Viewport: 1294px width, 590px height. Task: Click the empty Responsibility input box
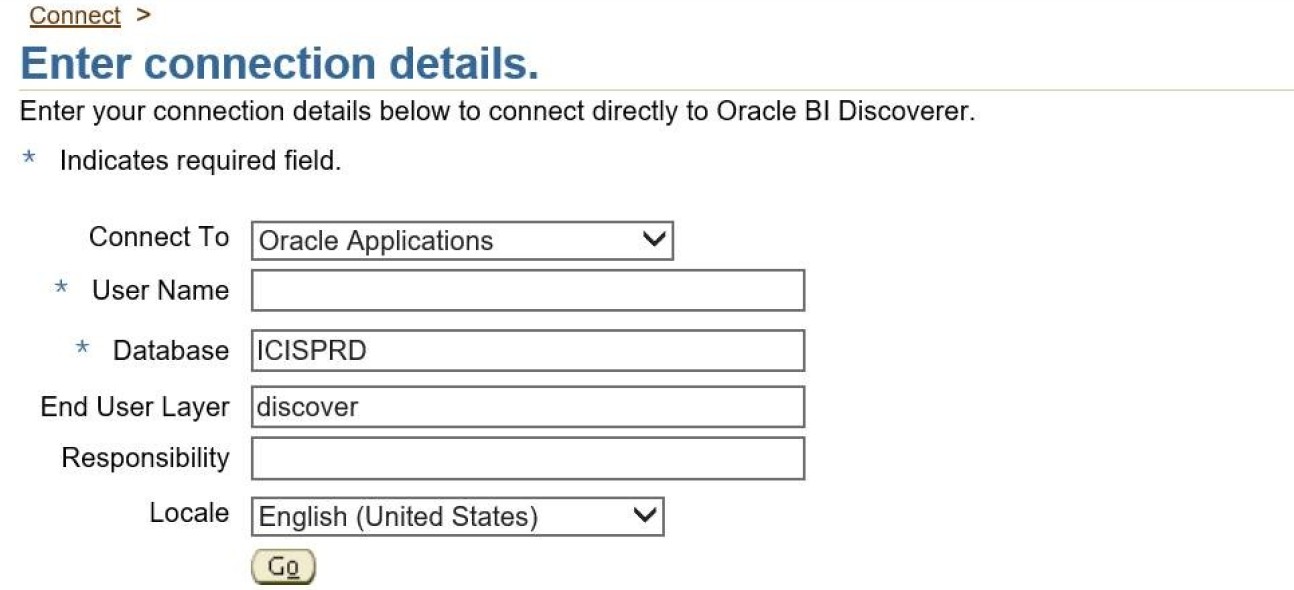coord(527,459)
